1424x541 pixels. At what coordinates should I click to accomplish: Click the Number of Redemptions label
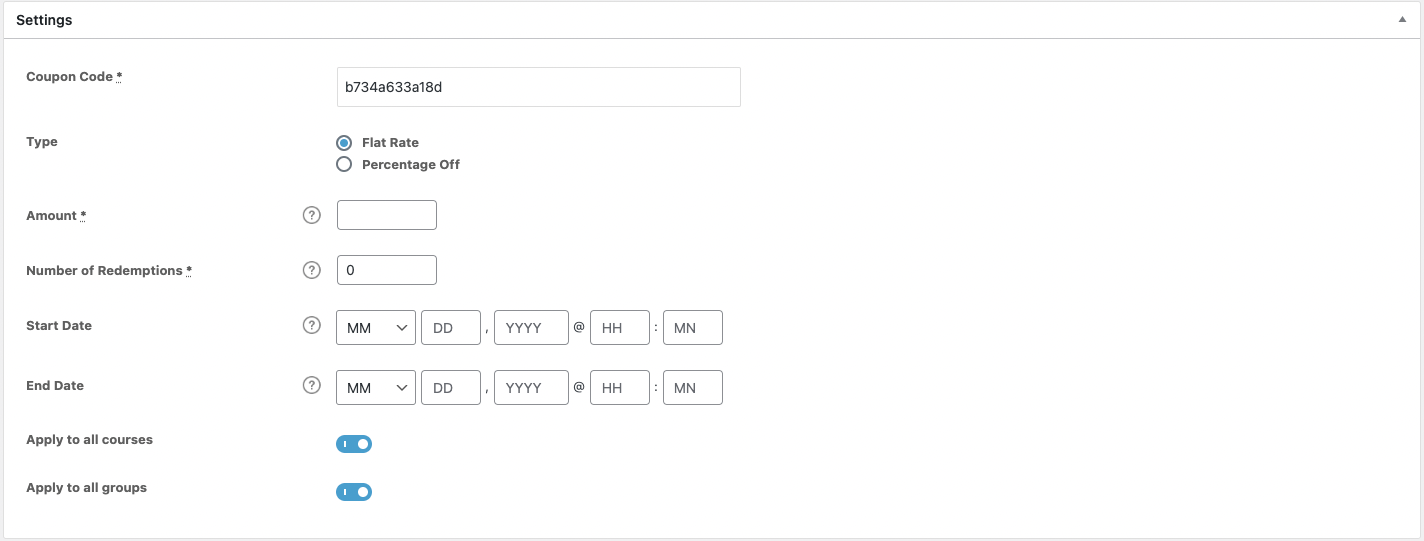click(109, 271)
